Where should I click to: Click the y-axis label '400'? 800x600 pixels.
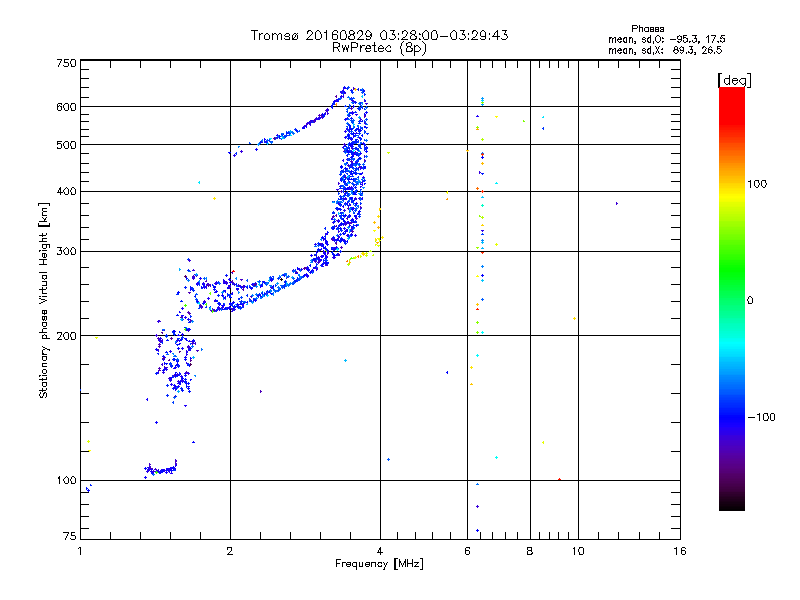click(66, 192)
